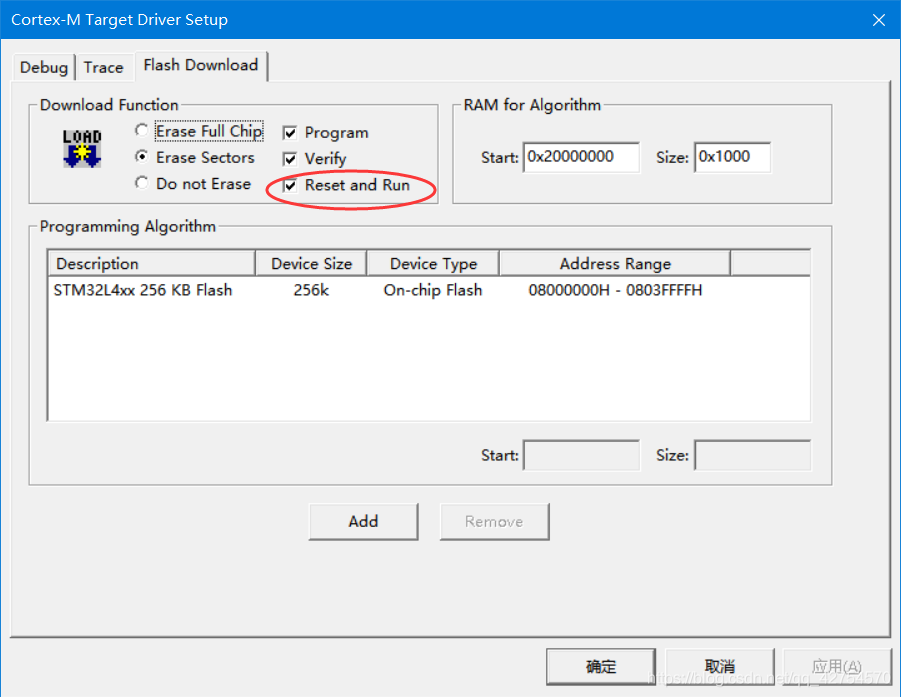
Task: Click the Address Range column header
Action: [x=615, y=264]
